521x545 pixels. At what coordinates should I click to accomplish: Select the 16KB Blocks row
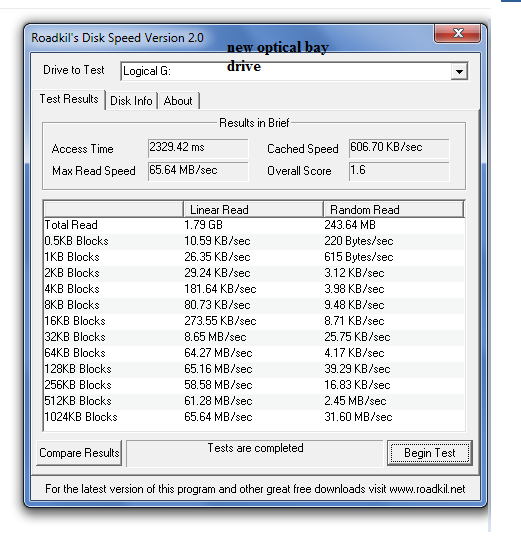pyautogui.click(x=254, y=321)
